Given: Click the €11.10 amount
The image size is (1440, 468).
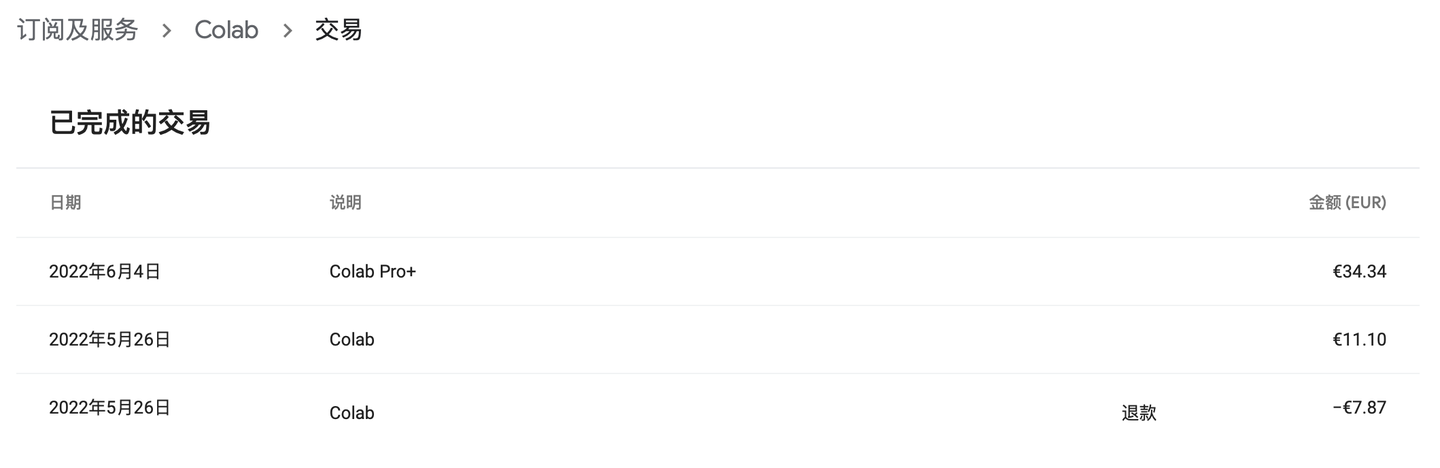Looking at the screenshot, I should click(1360, 339).
